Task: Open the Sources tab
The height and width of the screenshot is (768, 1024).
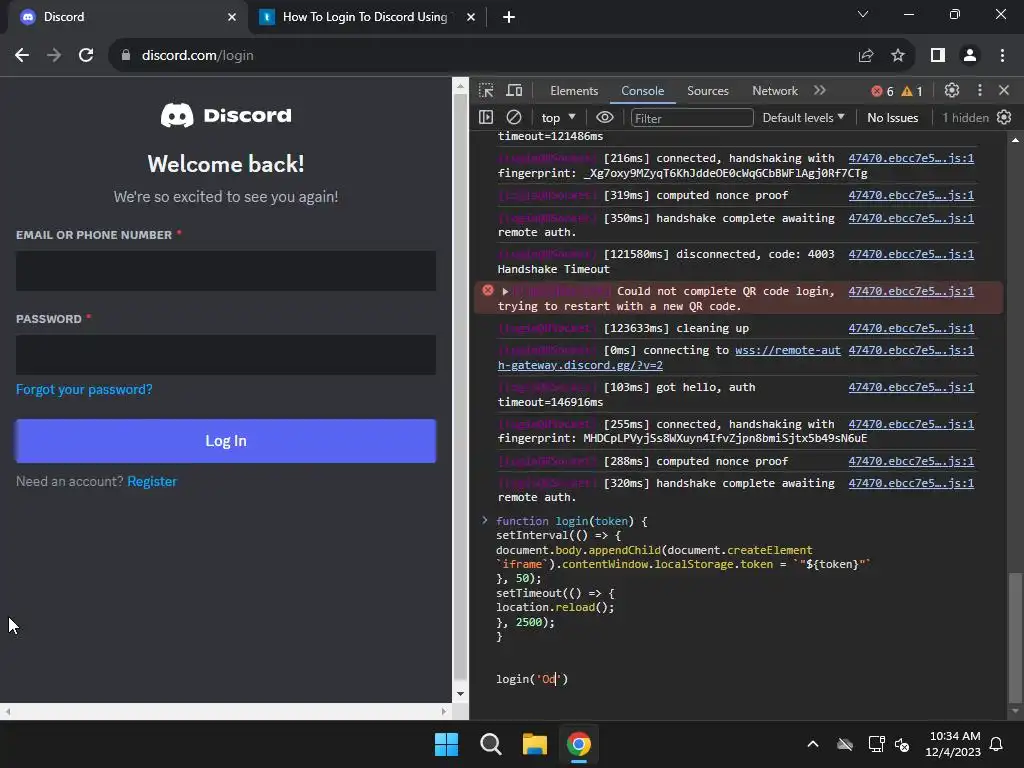Action: pos(707,91)
